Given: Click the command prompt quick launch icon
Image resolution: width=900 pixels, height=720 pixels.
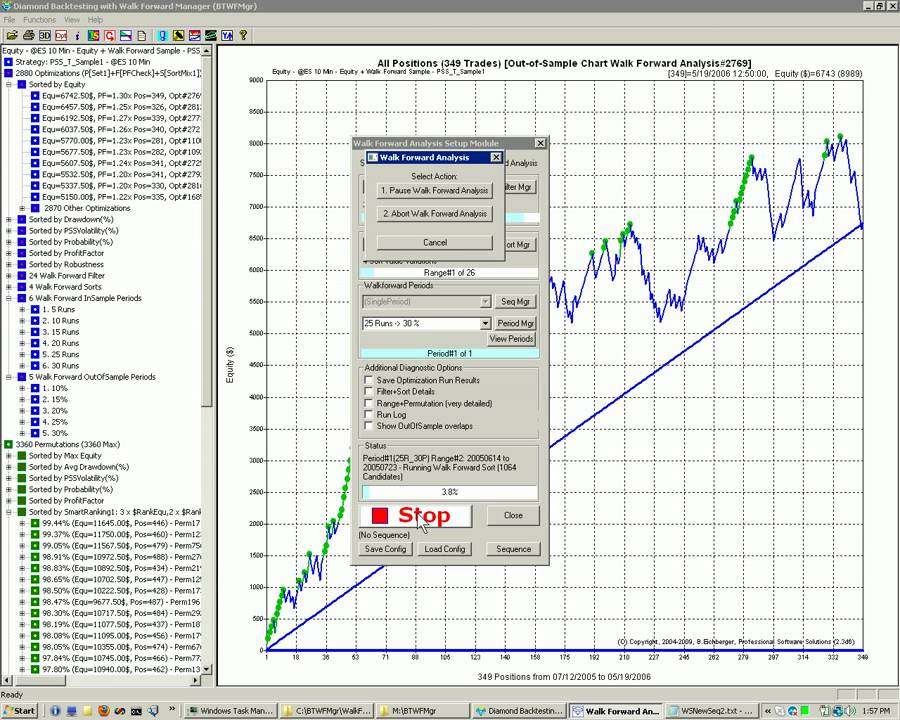Looking at the screenshot, I should (x=136, y=711).
